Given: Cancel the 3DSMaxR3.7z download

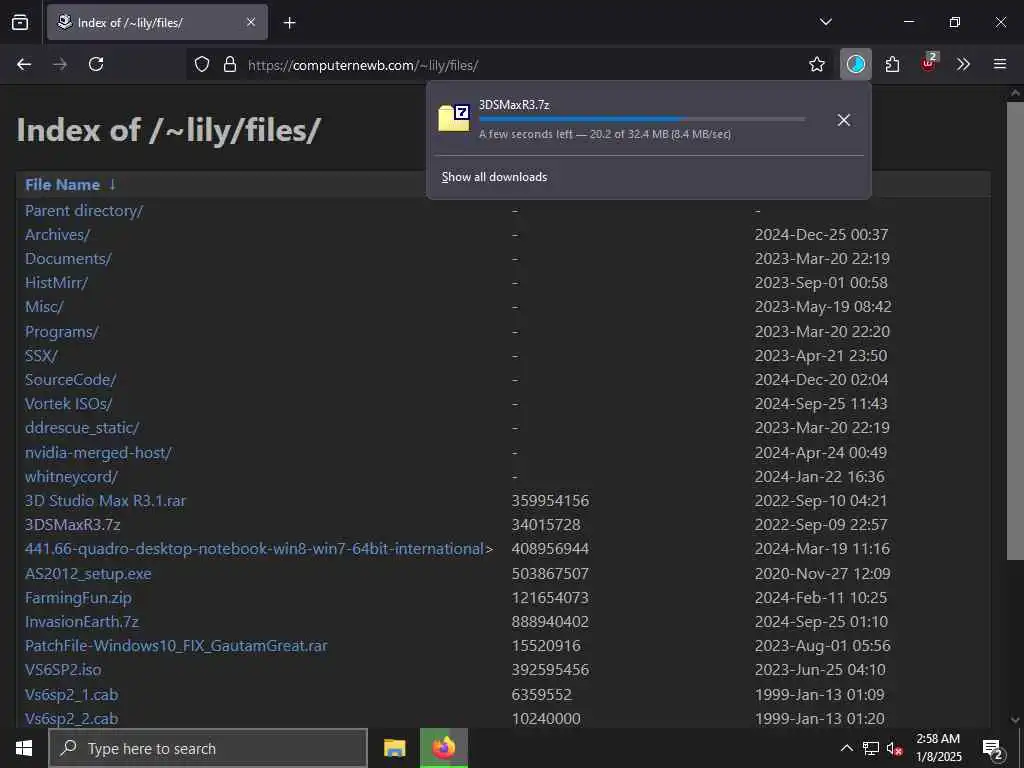Looking at the screenshot, I should [x=843, y=120].
